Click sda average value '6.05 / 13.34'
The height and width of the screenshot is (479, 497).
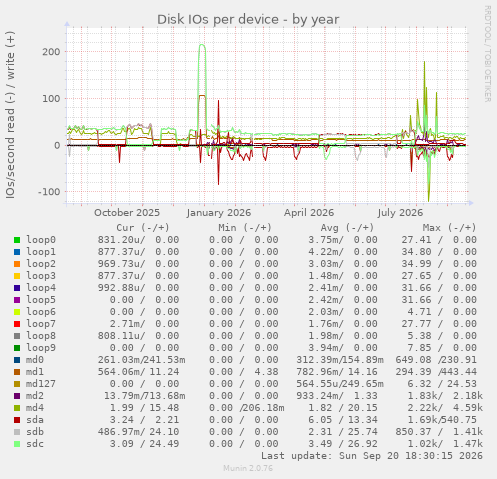(x=343, y=420)
